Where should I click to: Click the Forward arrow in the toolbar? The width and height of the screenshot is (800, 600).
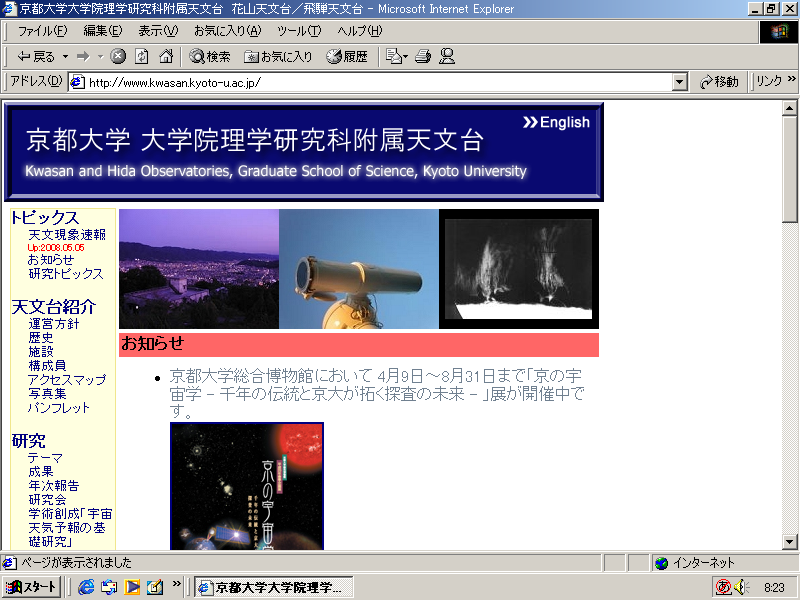pyautogui.click(x=83, y=57)
